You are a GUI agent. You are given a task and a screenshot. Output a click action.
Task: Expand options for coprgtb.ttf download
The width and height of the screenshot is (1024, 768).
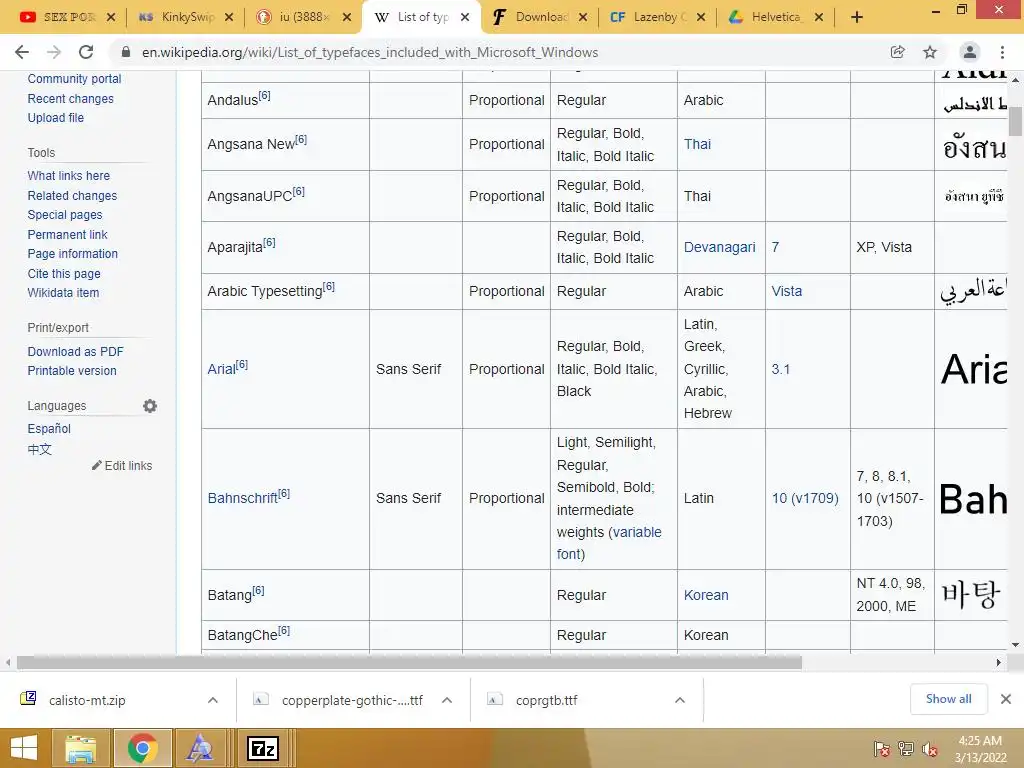(x=680, y=700)
